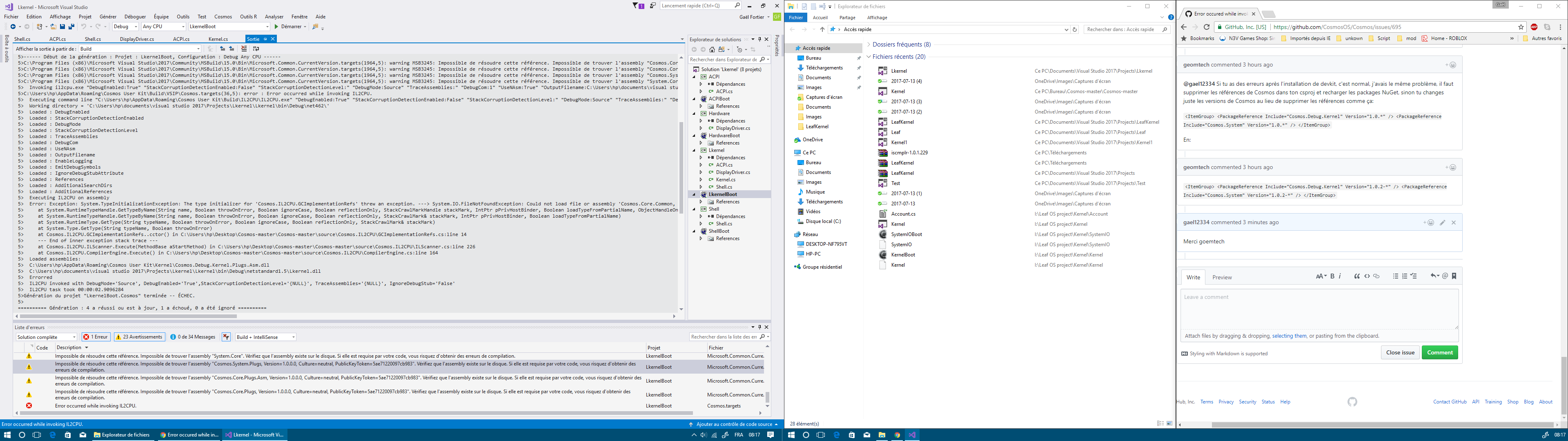Collapse 'Dossiers fréquents (8)' in file explorer
The image size is (1568, 441).
868,45
